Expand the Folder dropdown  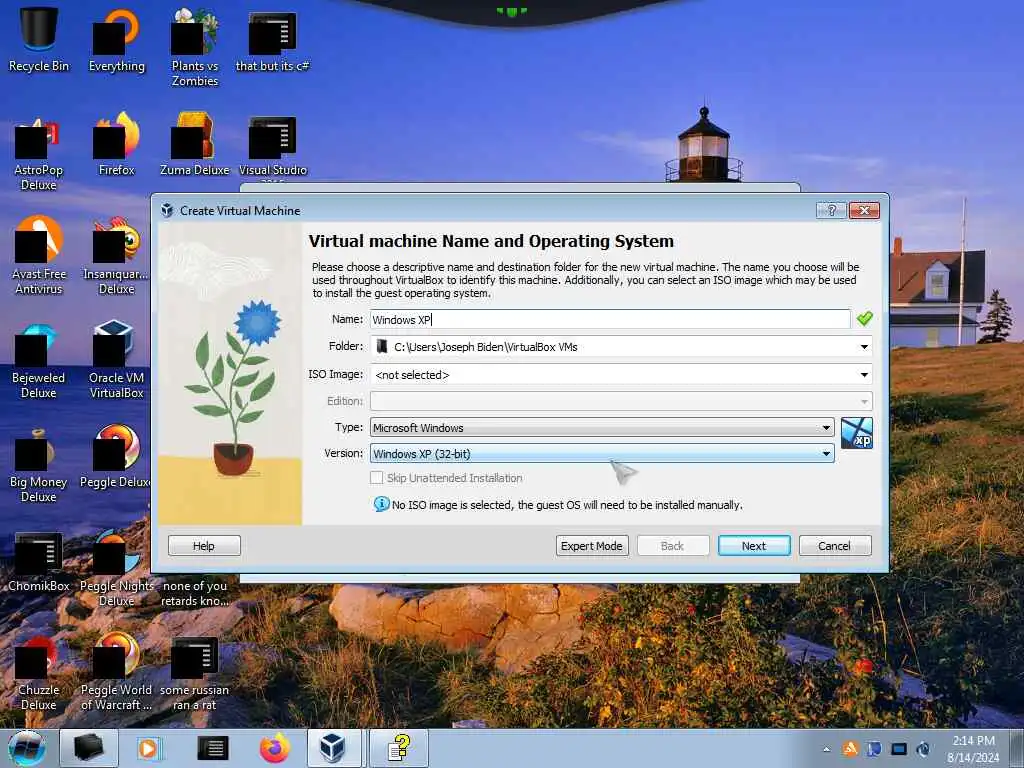[x=864, y=347]
